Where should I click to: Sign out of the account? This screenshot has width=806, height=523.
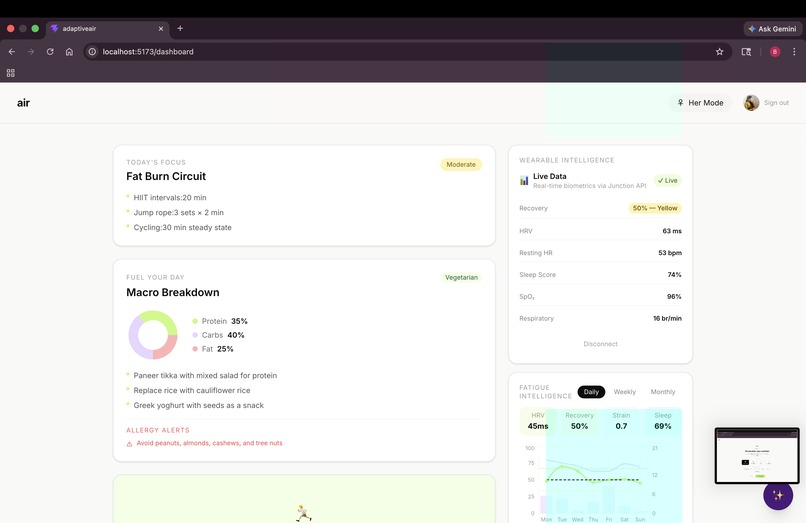click(x=776, y=103)
